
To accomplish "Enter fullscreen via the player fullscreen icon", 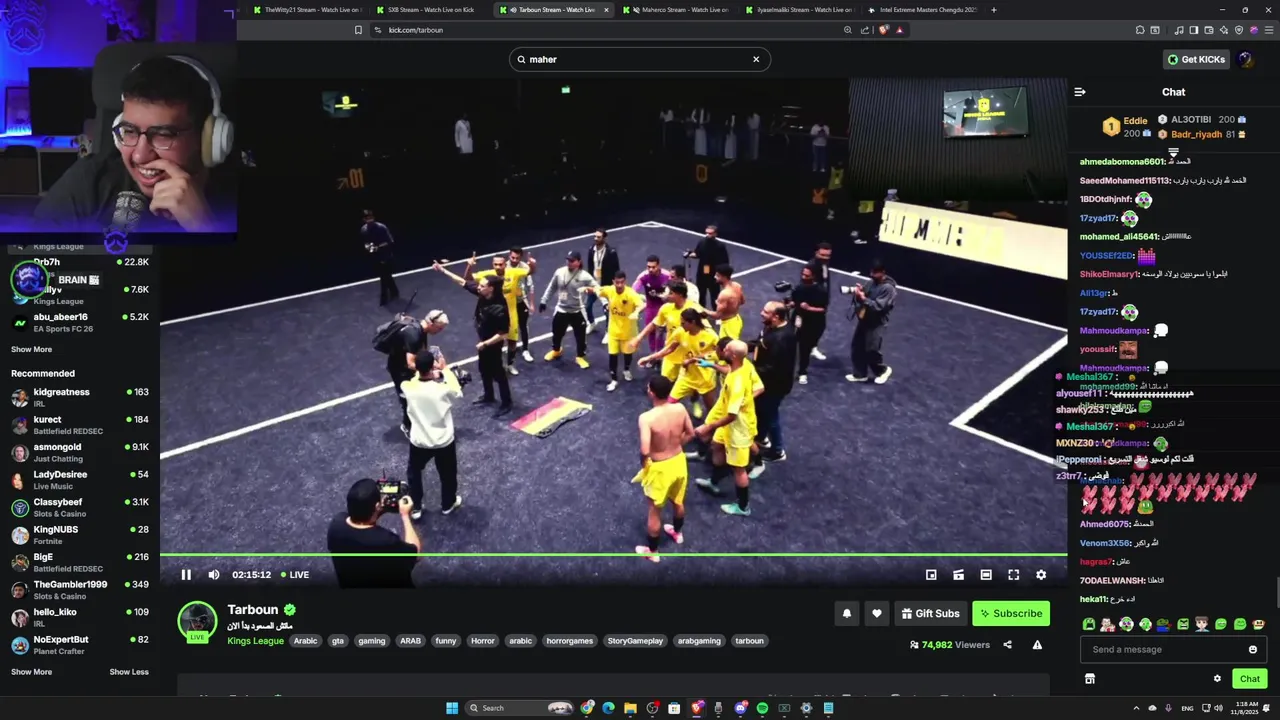I will [1013, 574].
